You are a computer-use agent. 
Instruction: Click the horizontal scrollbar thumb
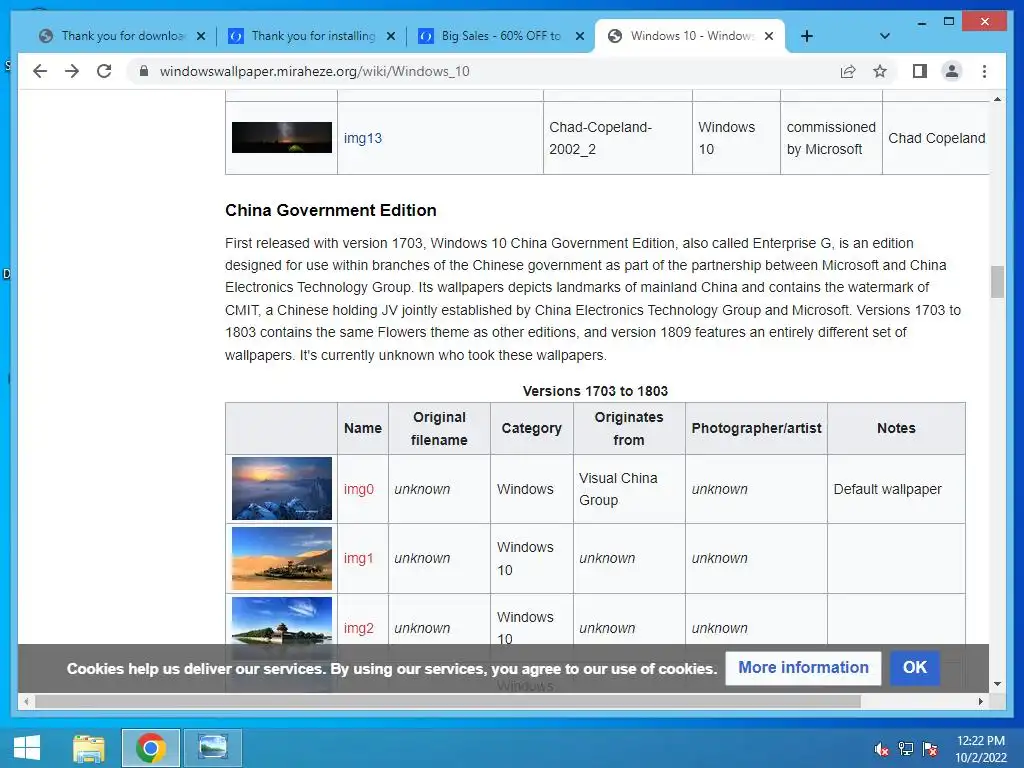point(448,701)
